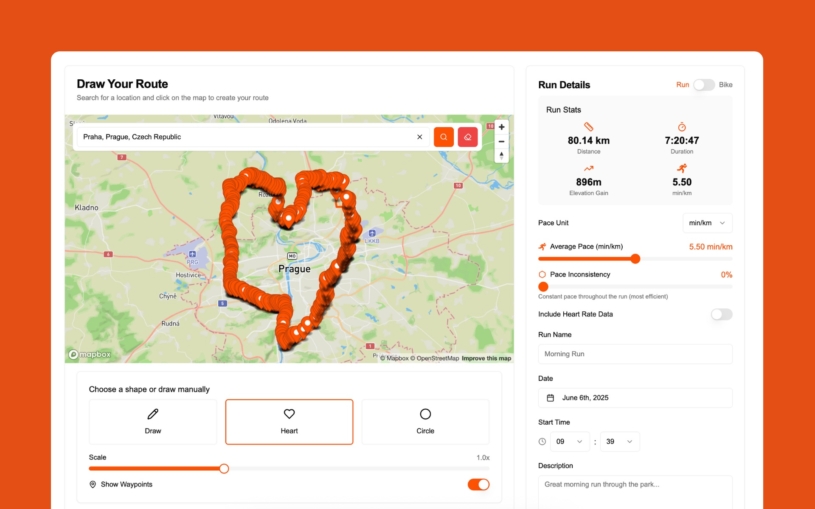Click the Improve this map link
Screen dimensions: 815x509
coord(486,358)
